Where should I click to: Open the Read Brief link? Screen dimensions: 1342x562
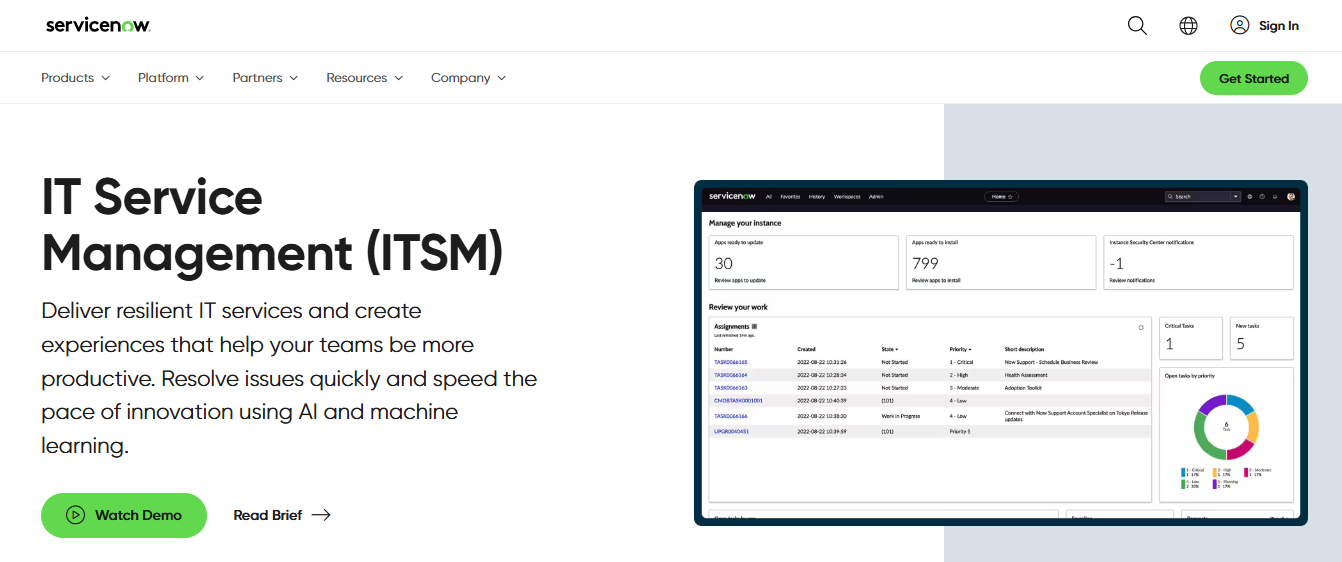(x=282, y=515)
